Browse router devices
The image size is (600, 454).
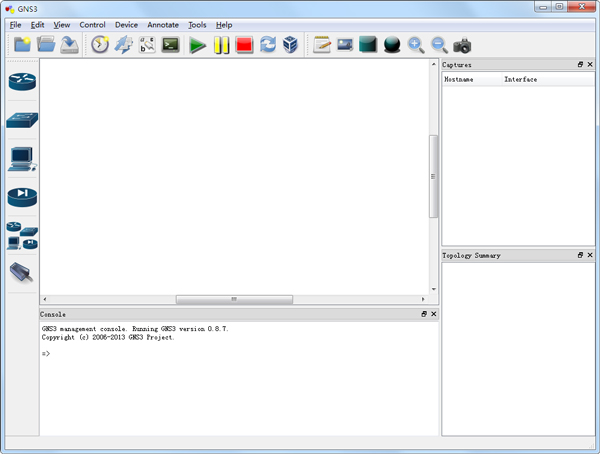[22, 82]
